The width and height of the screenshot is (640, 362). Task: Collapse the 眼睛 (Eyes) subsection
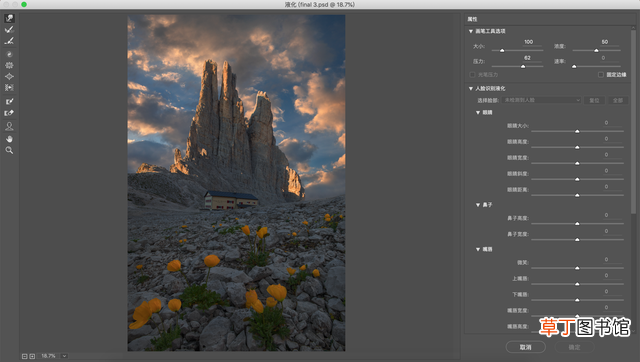478,113
